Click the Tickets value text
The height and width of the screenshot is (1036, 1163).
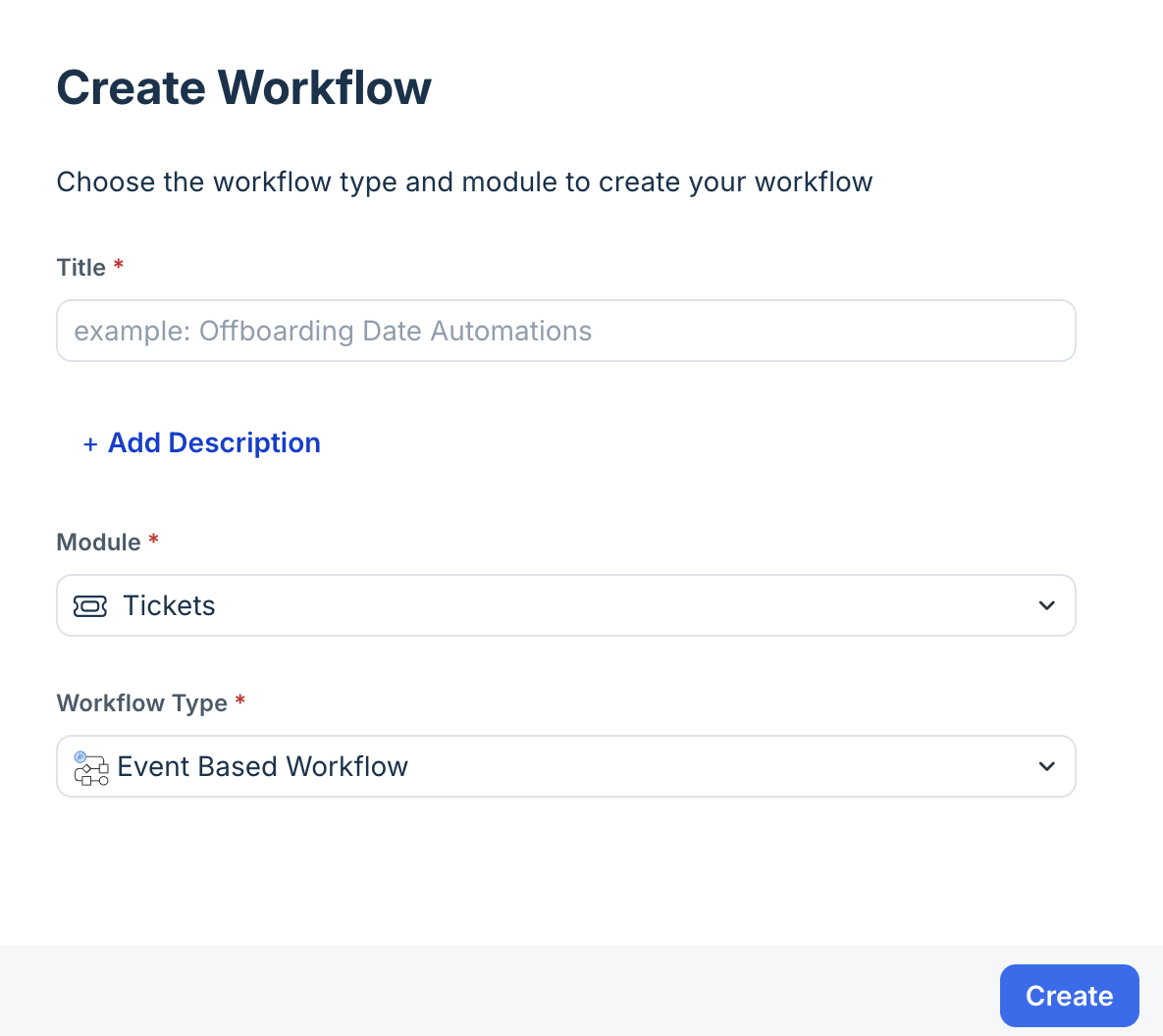[169, 605]
